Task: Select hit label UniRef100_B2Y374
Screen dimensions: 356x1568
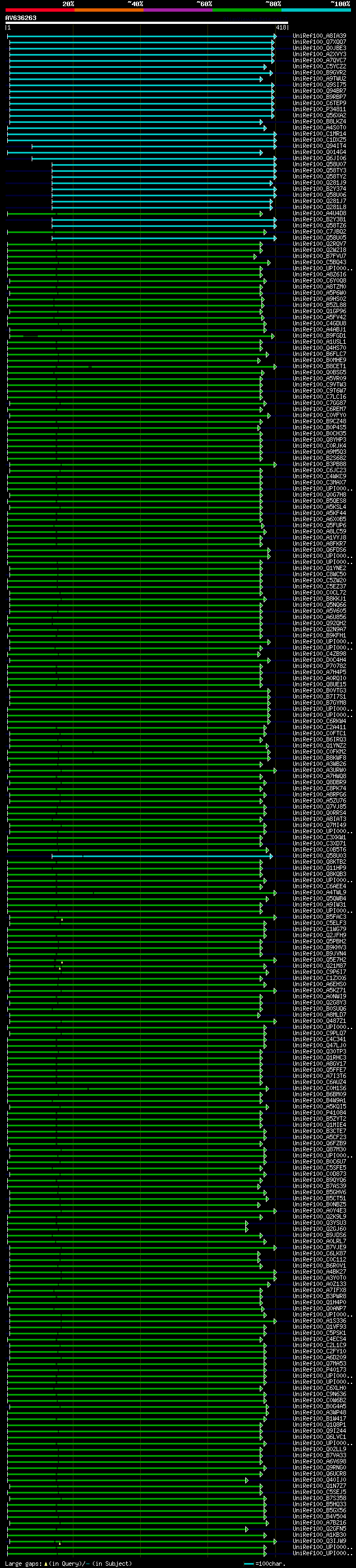Action: tap(319, 189)
